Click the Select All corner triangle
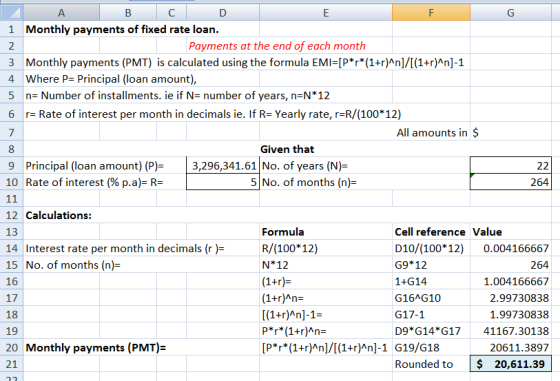This screenshot has width=560, height=381. [x=12, y=13]
